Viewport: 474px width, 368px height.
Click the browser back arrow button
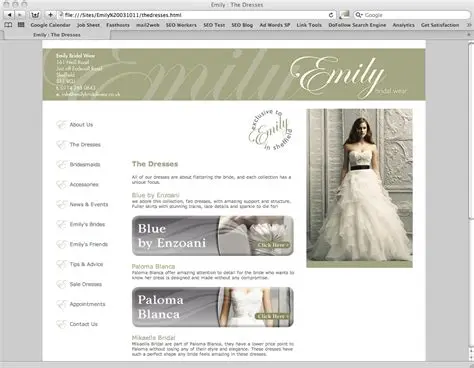tap(9, 15)
